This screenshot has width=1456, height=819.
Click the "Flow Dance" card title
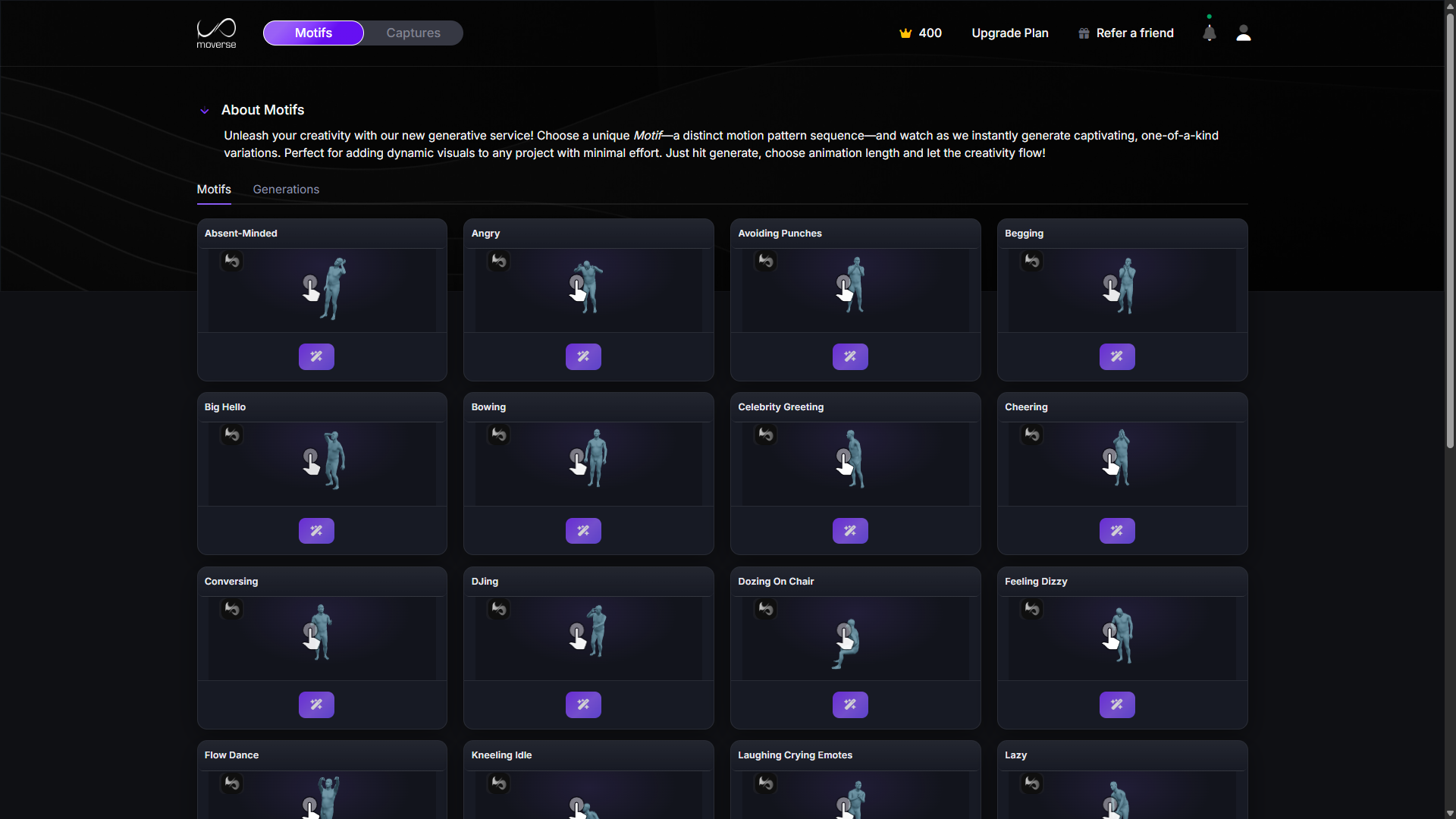231,755
